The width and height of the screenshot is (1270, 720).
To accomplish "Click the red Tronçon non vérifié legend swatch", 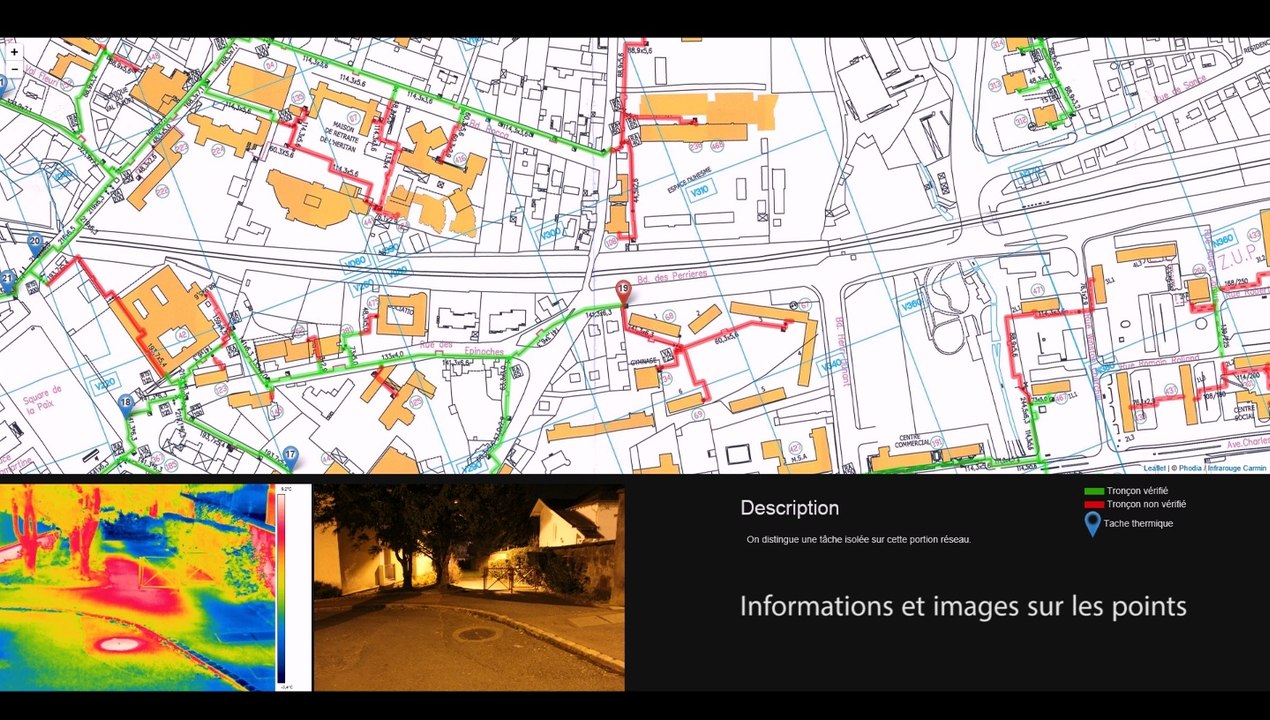I will pos(1094,505).
